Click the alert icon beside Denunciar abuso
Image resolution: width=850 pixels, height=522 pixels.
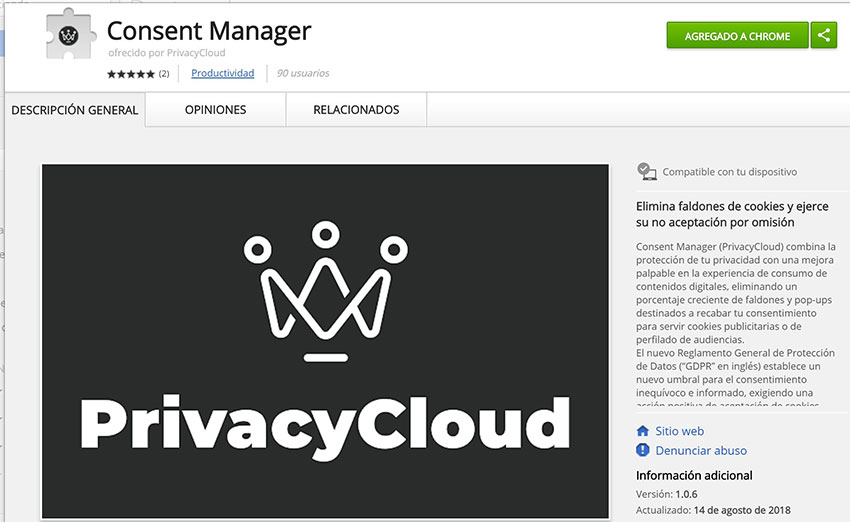click(642, 450)
